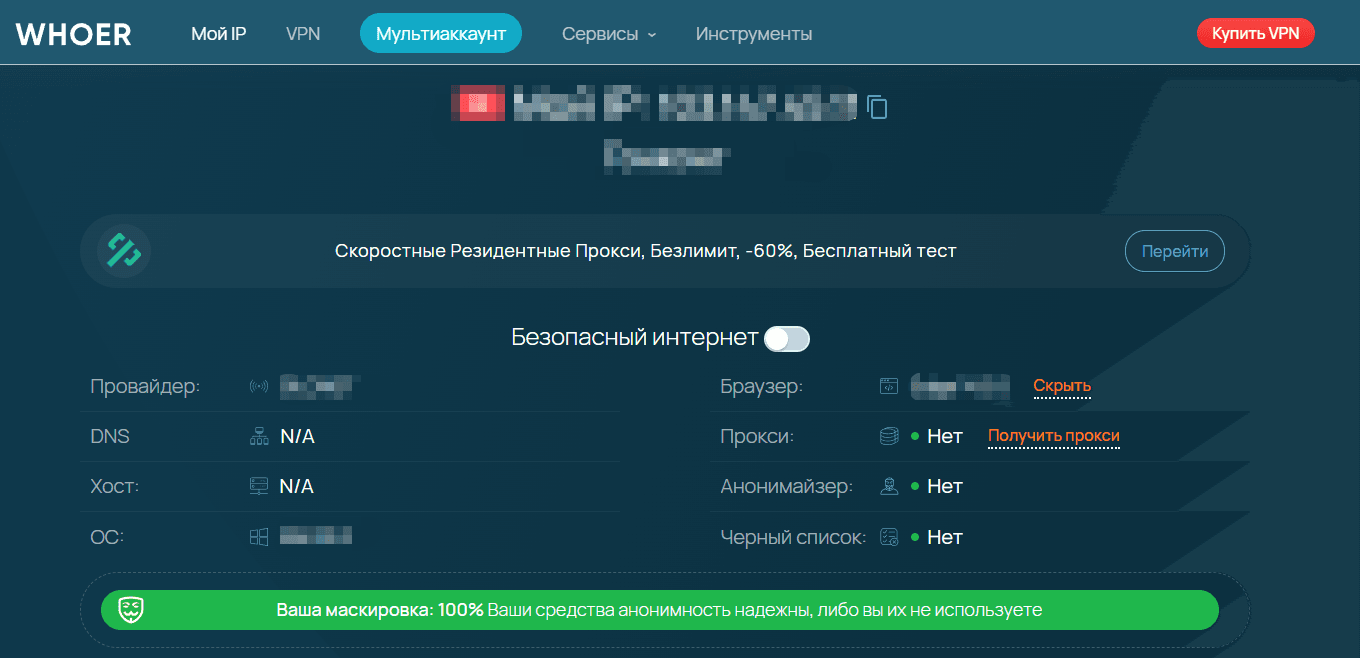Go to the VPN menu item

pyautogui.click(x=303, y=34)
